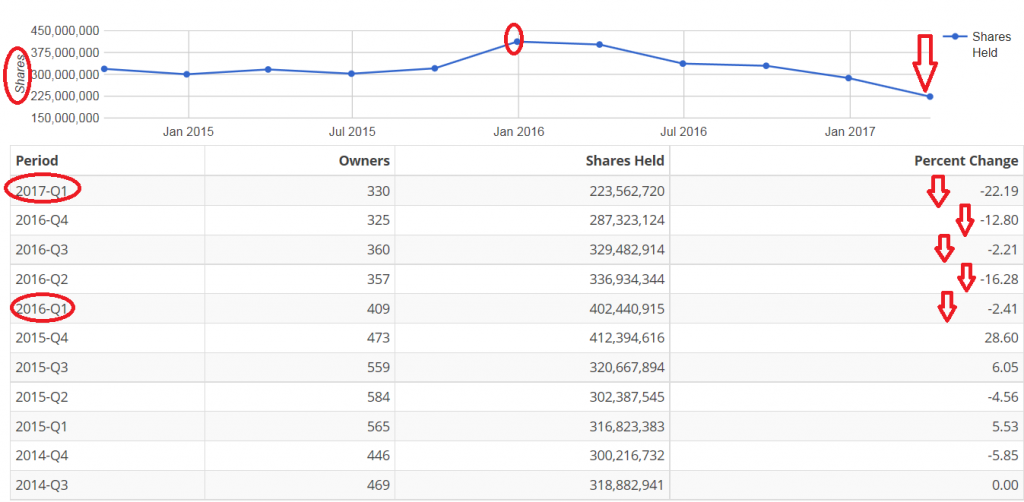1024x502 pixels.
Task: Select the red arrow beside -2.21
Action: [x=943, y=247]
